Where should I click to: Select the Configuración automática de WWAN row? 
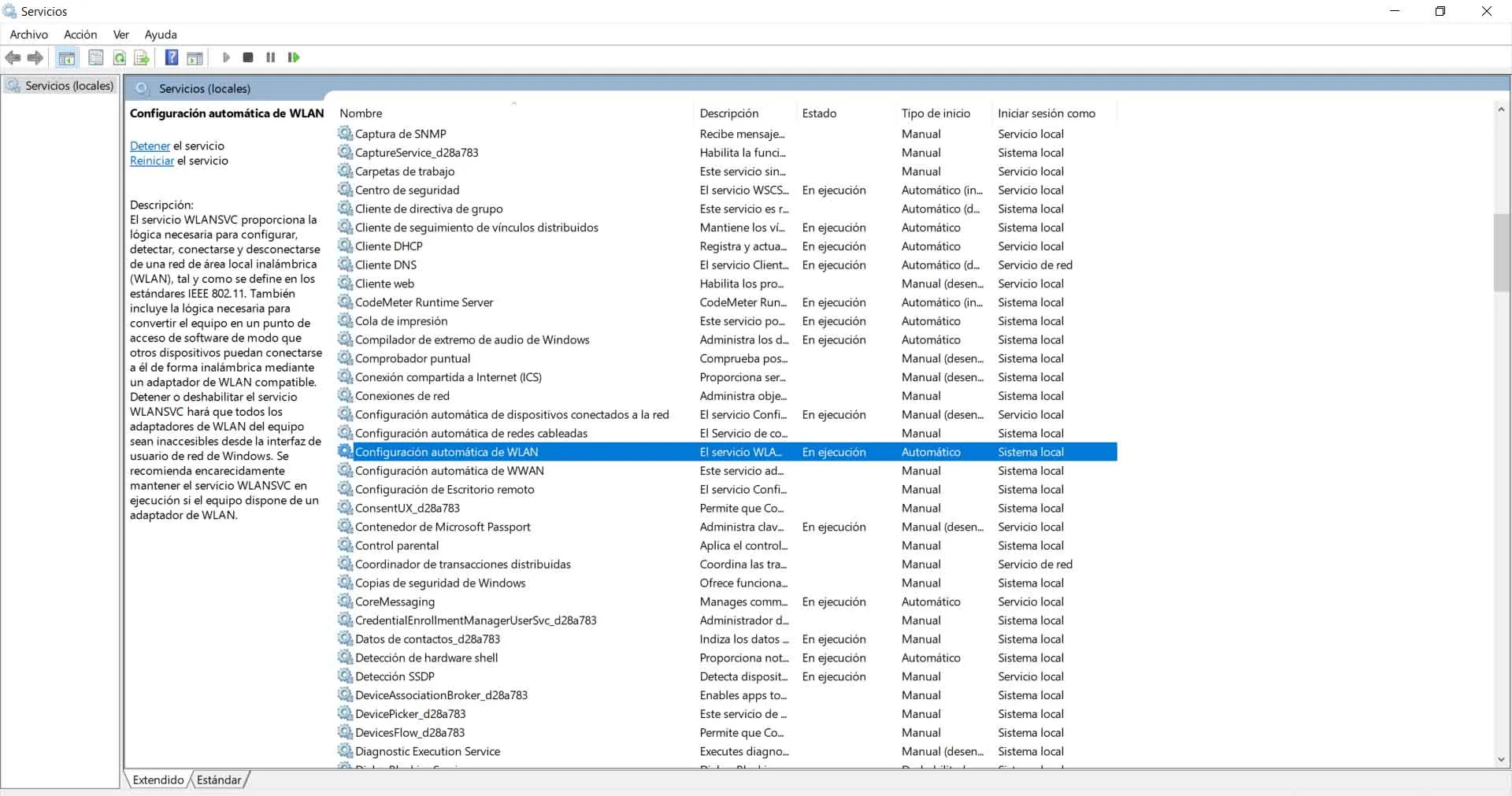pyautogui.click(x=726, y=471)
